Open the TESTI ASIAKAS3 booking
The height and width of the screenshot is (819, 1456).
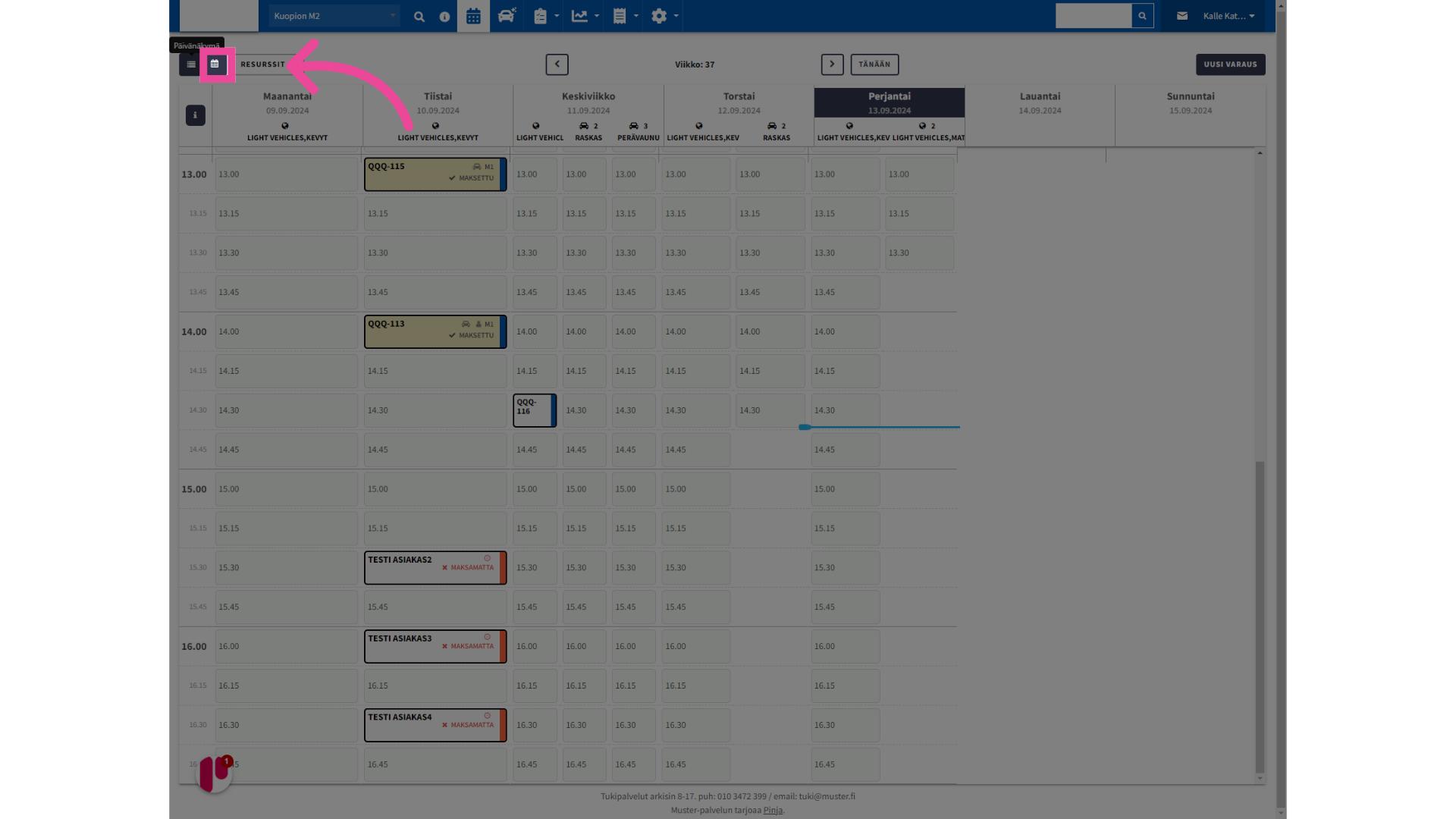point(435,646)
